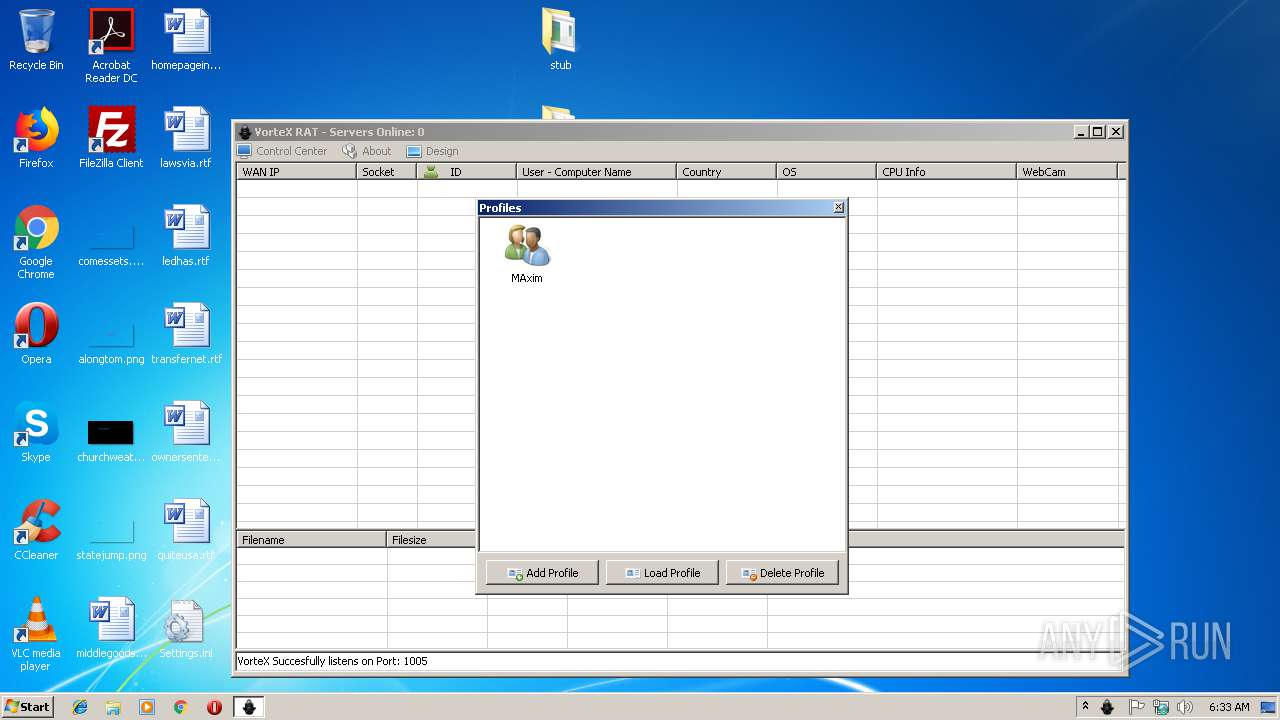Viewport: 1280px width, 720px height.
Task: Open the Design menu
Action: [433, 151]
